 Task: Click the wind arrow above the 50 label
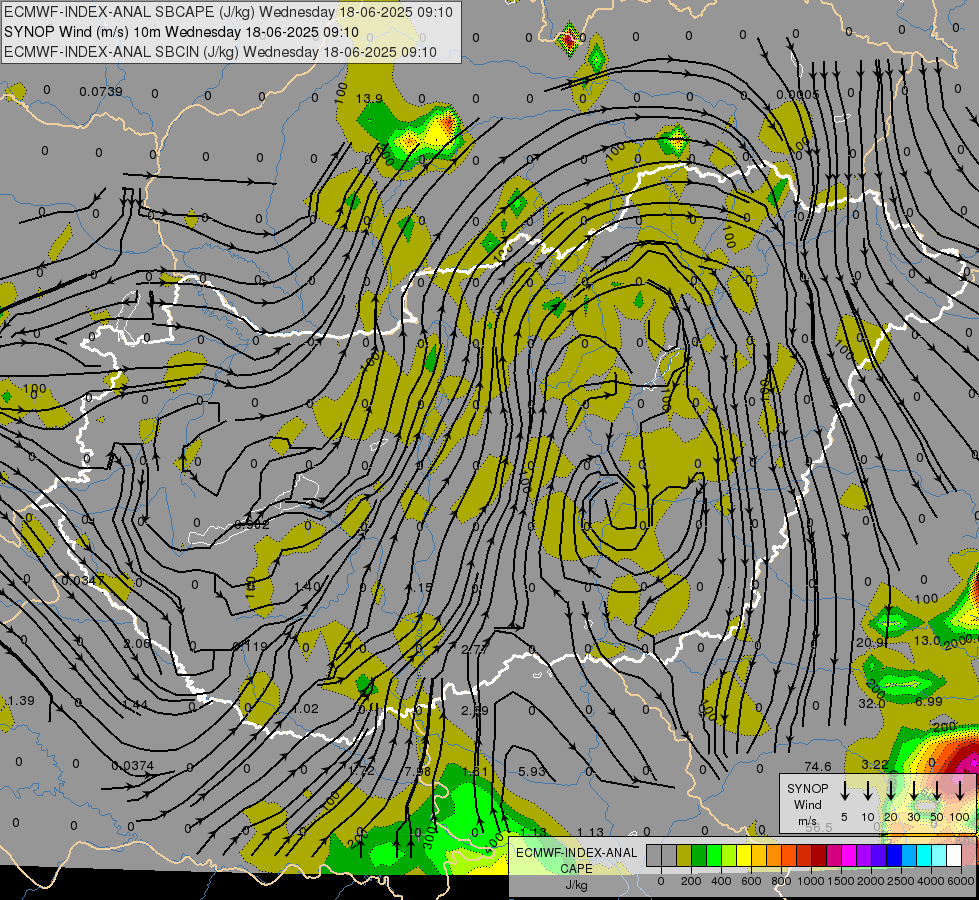(x=937, y=791)
